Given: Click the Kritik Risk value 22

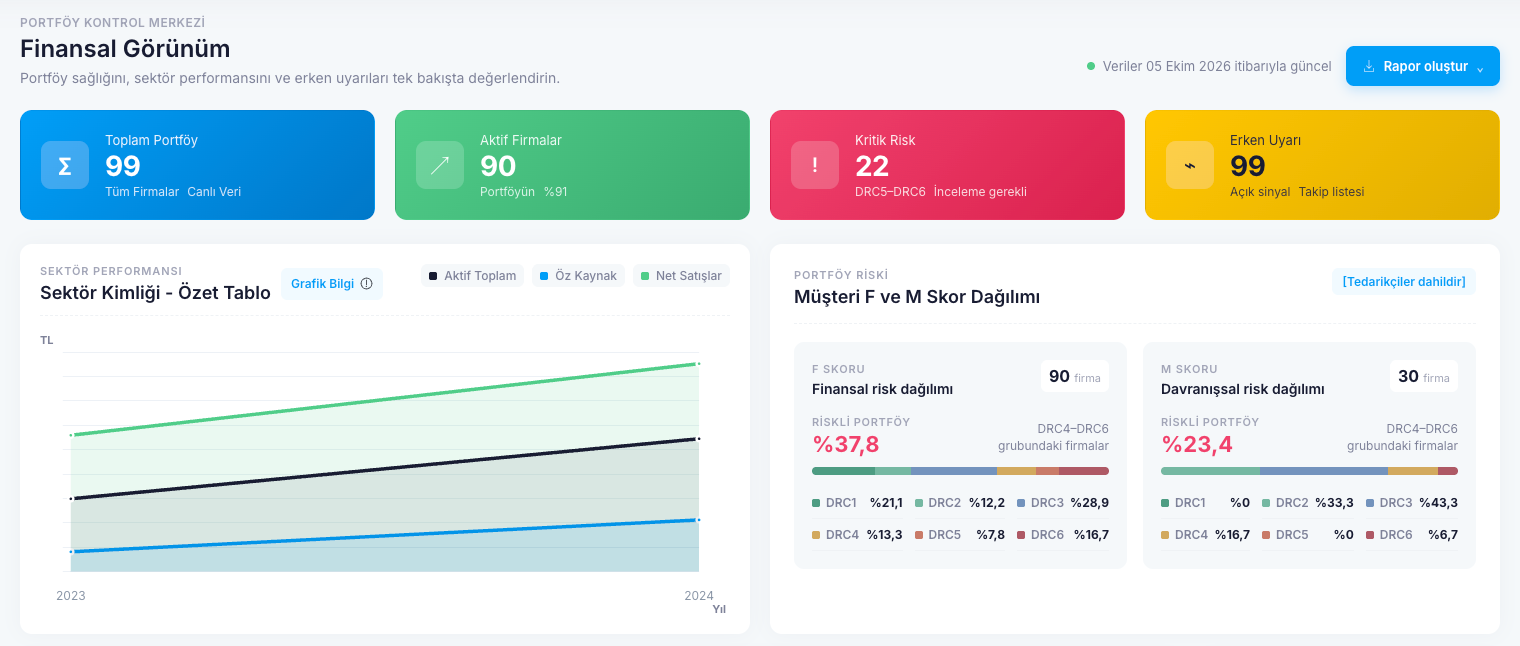Looking at the screenshot, I should (872, 165).
